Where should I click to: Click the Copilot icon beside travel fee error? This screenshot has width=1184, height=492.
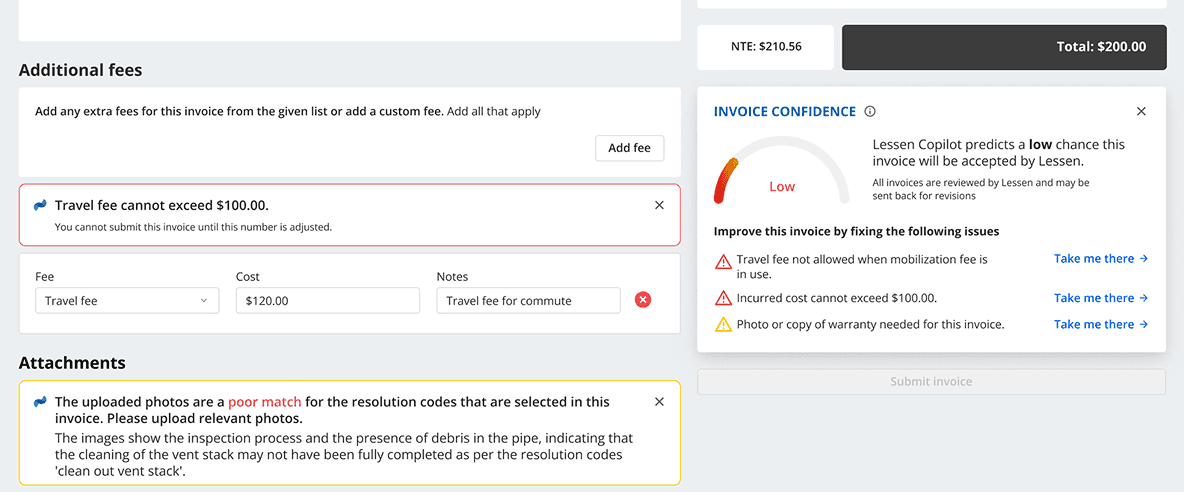(40, 205)
